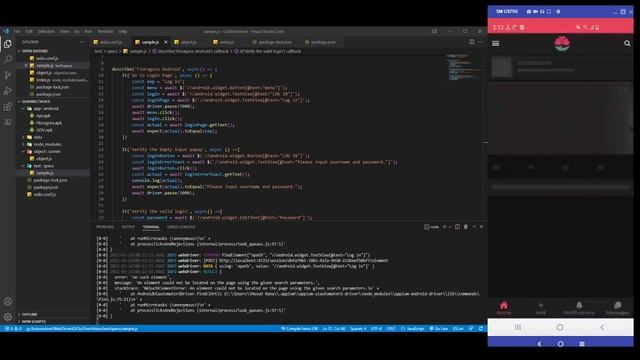Add a new terminal with plus icon
The height and width of the screenshot is (360, 640).
pos(444,227)
